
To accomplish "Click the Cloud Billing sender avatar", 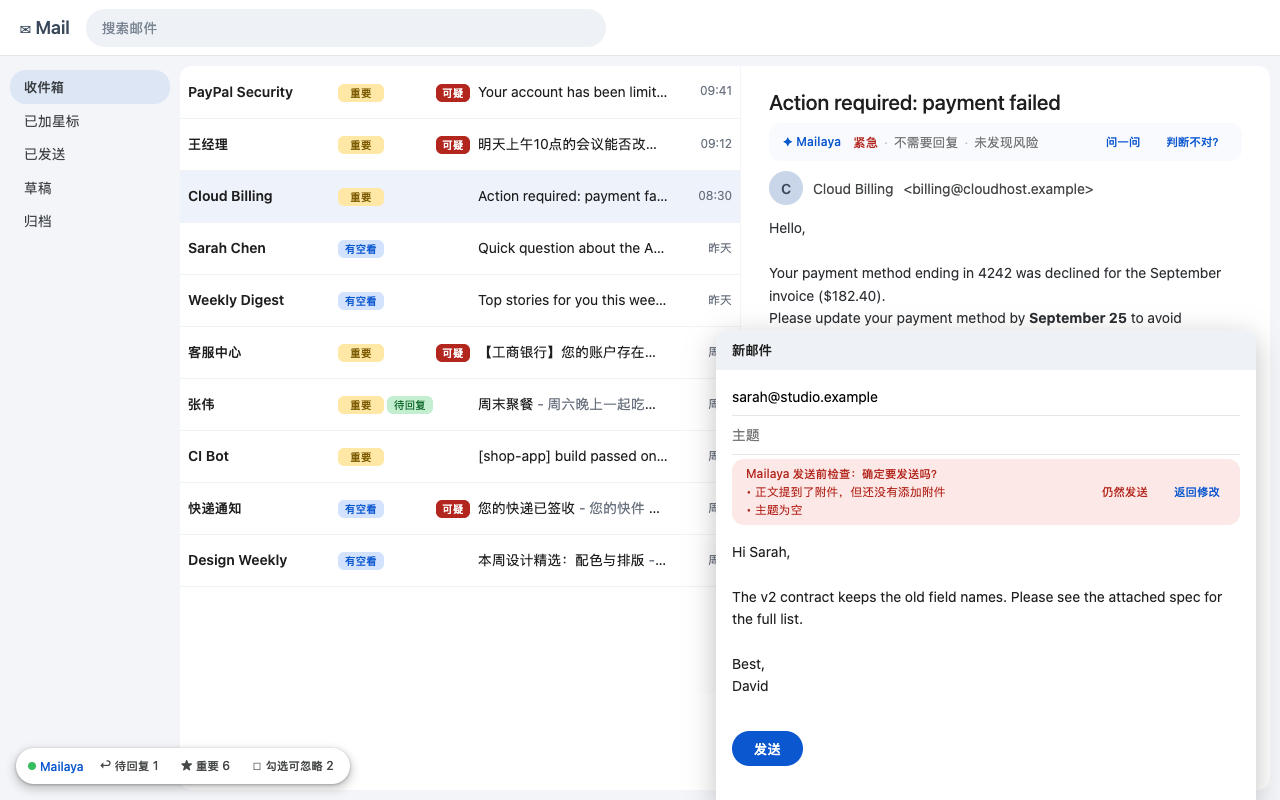I will pos(786,189).
